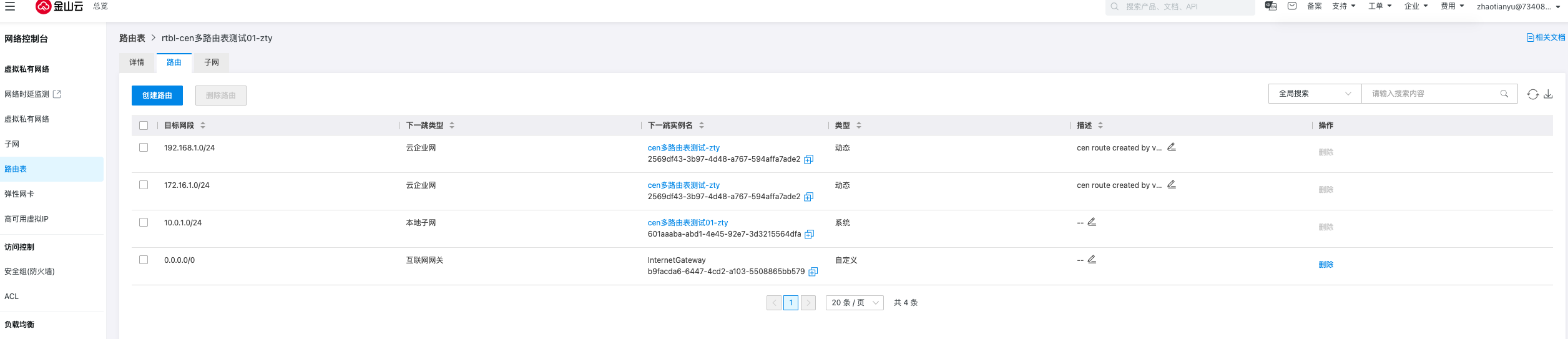The image size is (1568, 339).
Task: Go back to Route Table breadcrumb
Action: (132, 38)
